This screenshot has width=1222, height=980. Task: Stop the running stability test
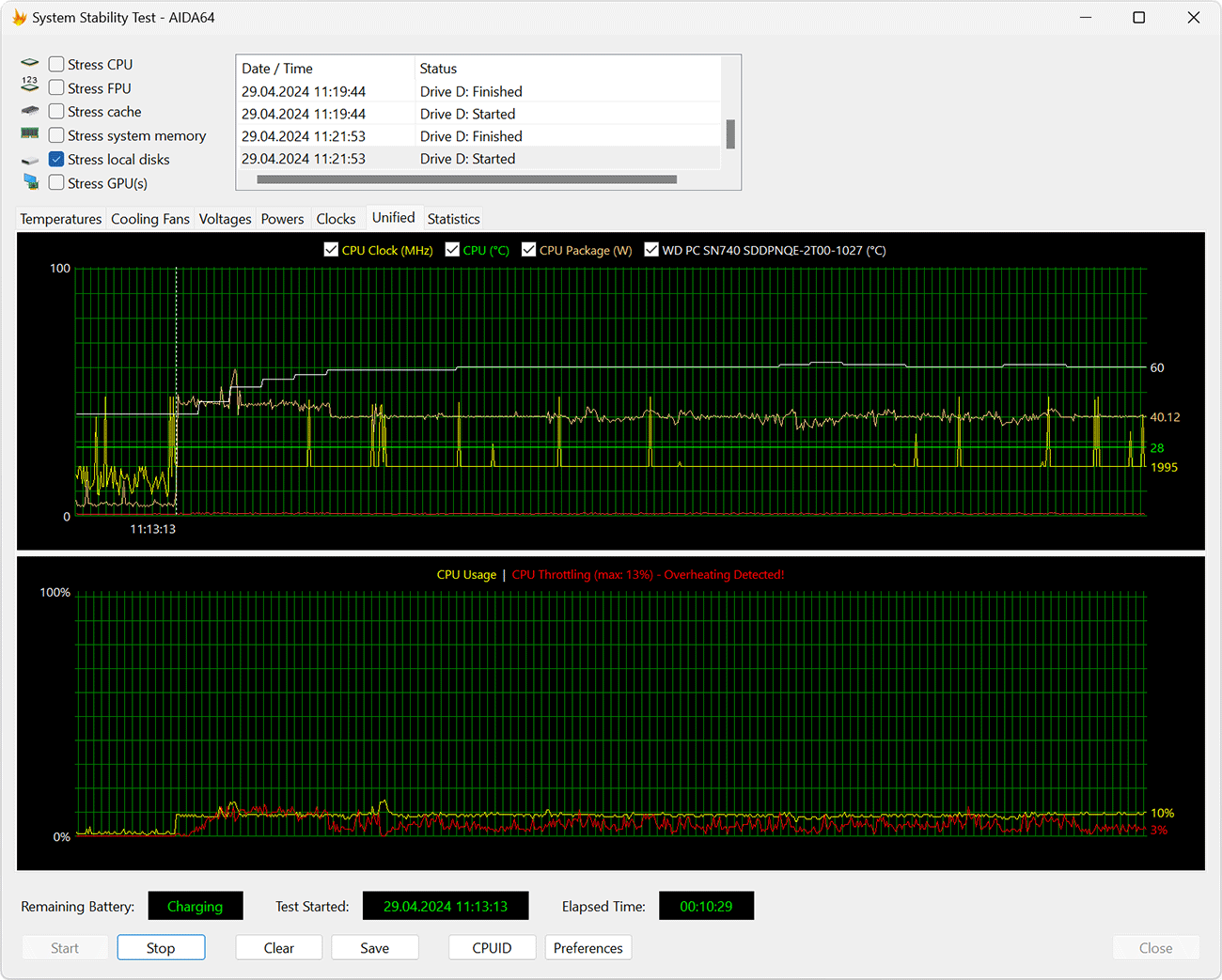(161, 948)
